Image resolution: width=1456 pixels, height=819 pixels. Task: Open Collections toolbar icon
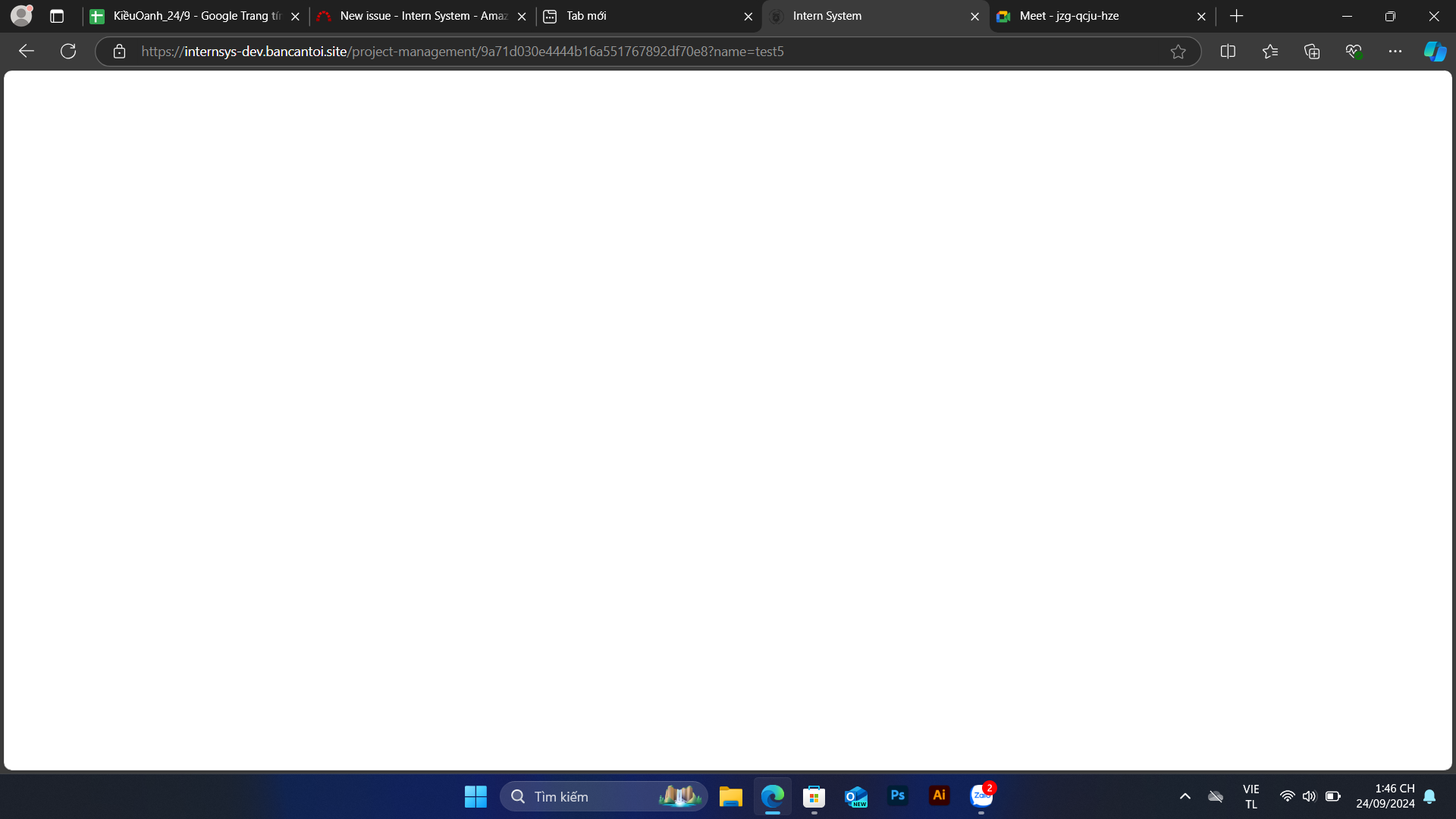pos(1312,52)
